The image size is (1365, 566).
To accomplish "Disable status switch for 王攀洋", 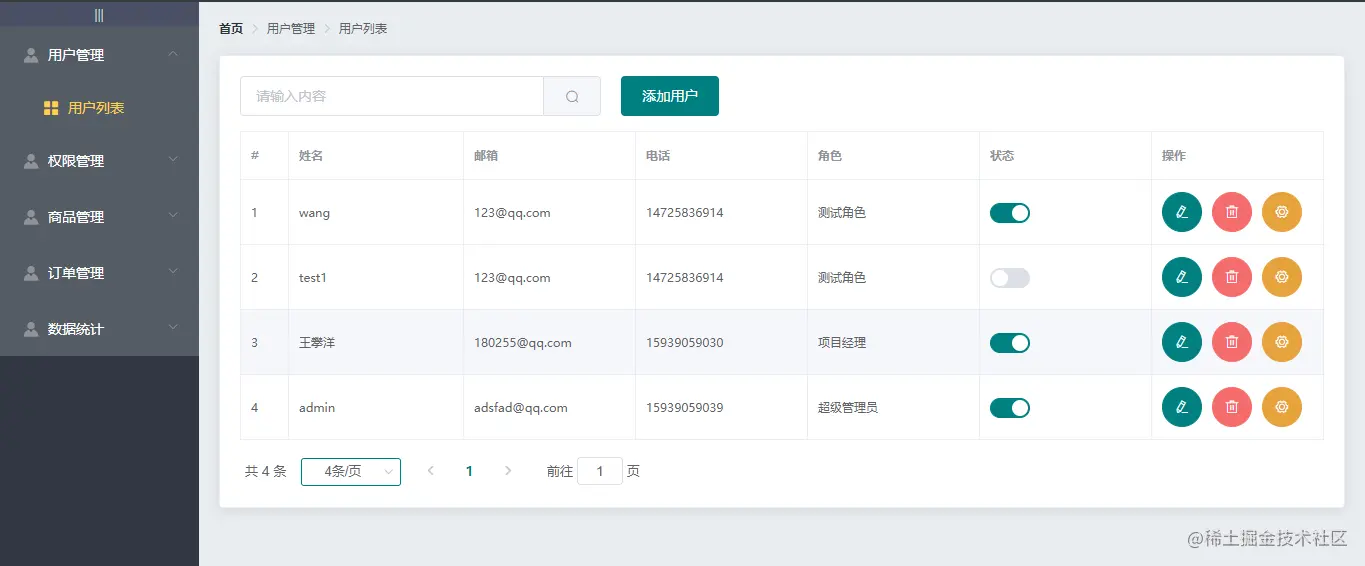I will 1010,343.
